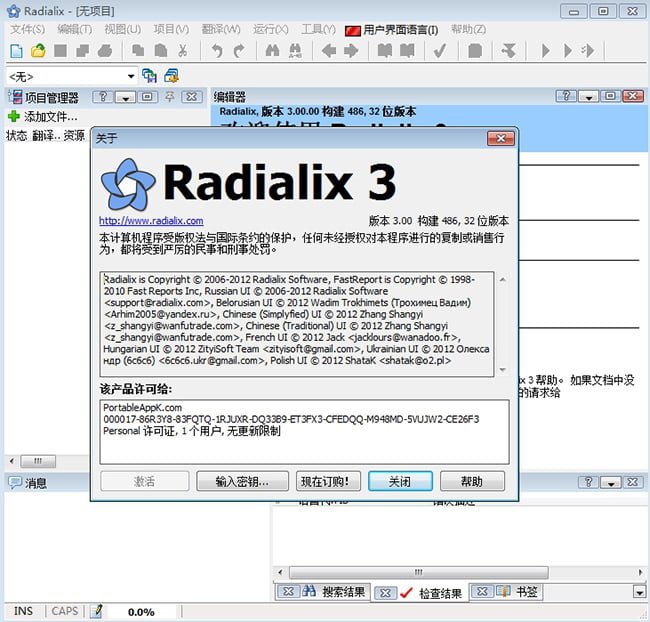Click the Open folder toolbar icon
Screen dimensions: 650x622
38,51
